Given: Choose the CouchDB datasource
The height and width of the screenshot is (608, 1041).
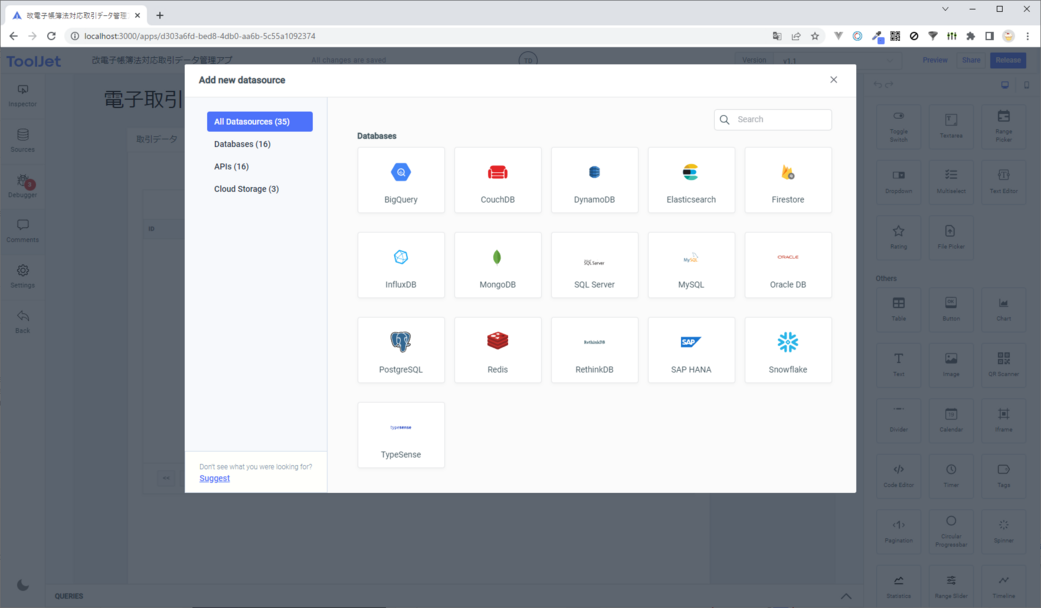Looking at the screenshot, I should [x=498, y=180].
